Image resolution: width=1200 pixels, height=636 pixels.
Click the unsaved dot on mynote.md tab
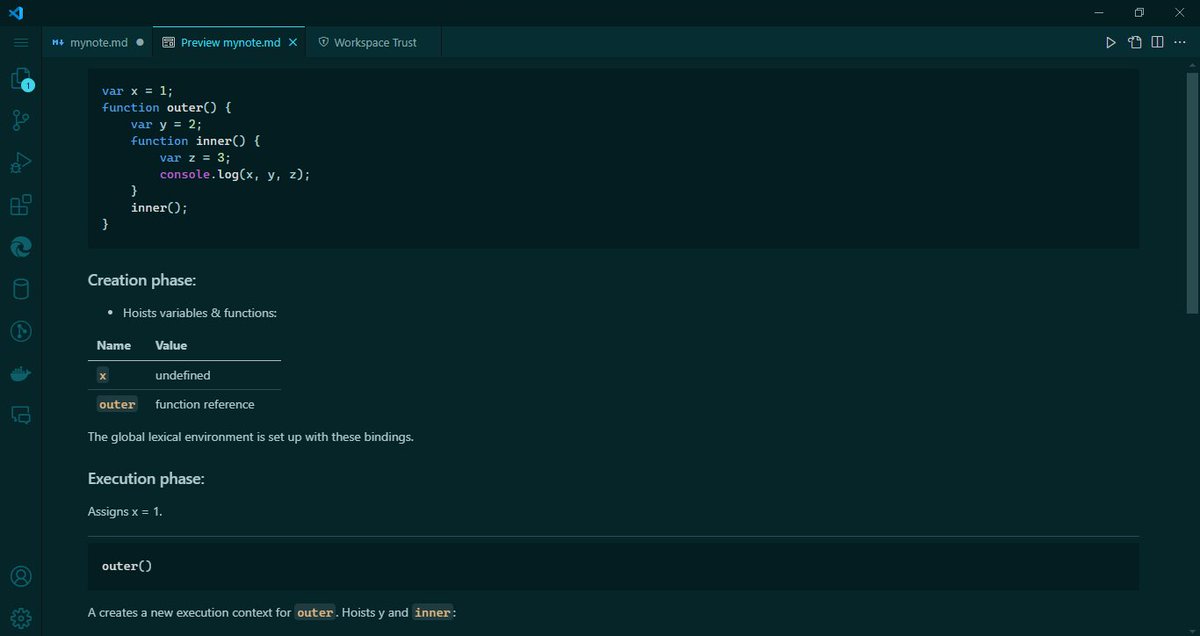139,43
